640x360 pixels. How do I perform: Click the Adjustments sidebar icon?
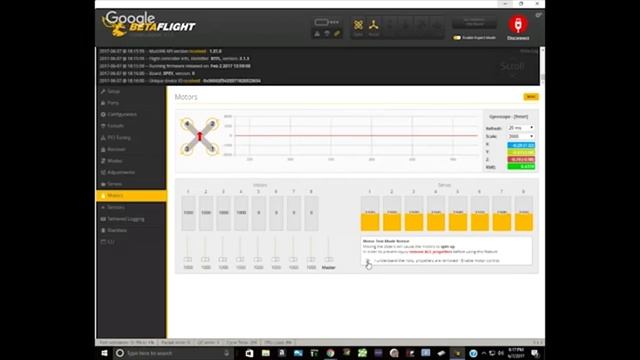pyautogui.click(x=103, y=172)
